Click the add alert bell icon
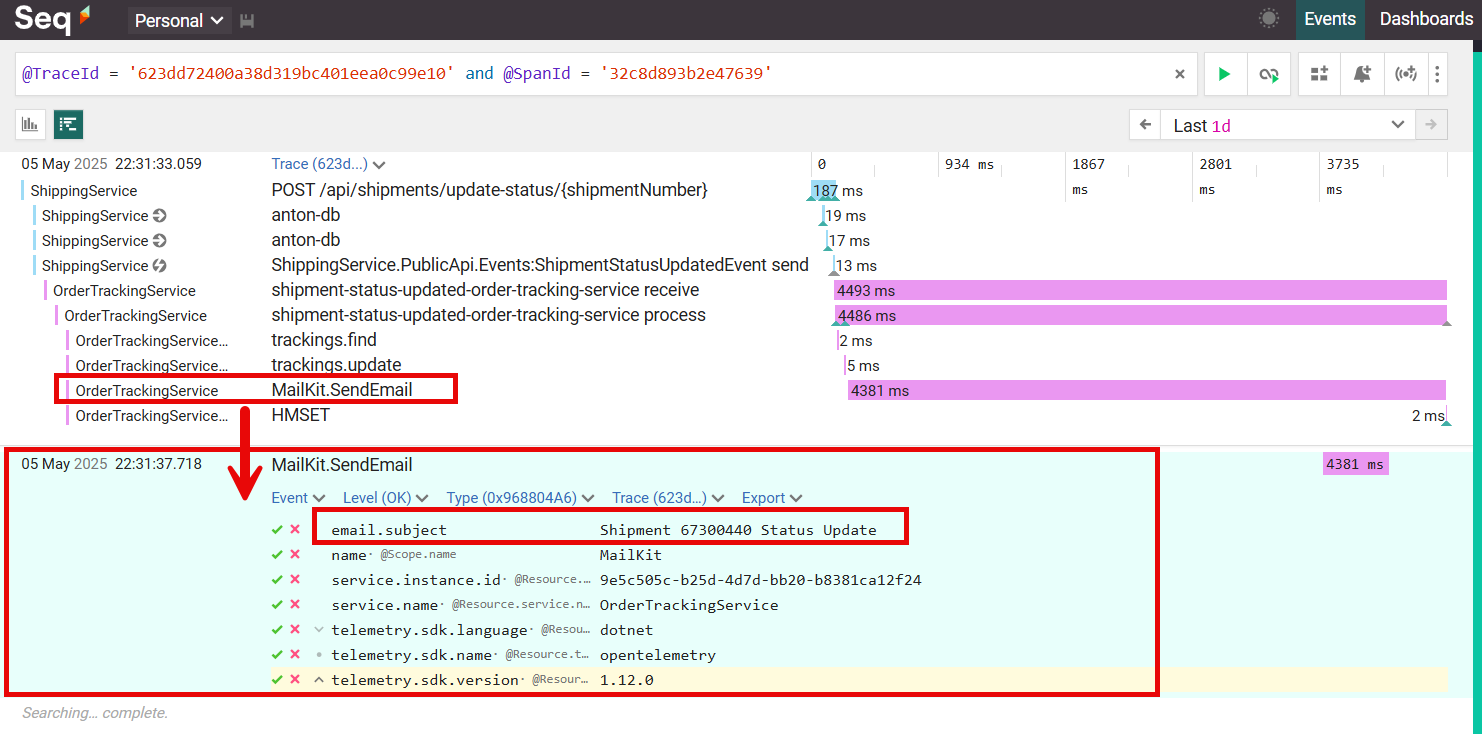Screen dimensions: 1482x734 1362,74
